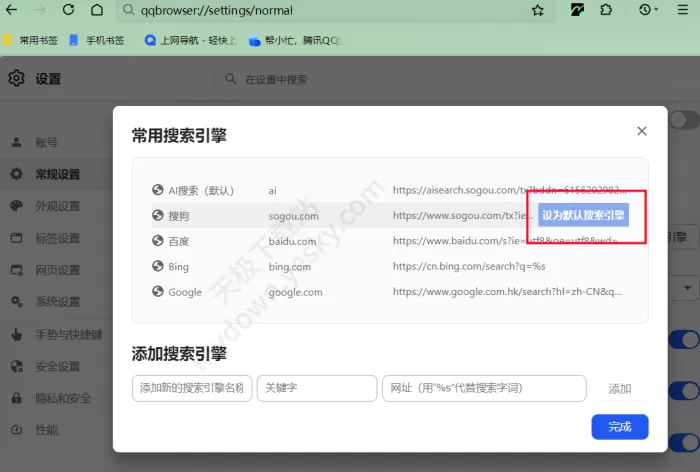Image resolution: width=700 pixels, height=472 pixels.
Task: Open the 常用书签 bookmark folder
Action: click(30, 41)
